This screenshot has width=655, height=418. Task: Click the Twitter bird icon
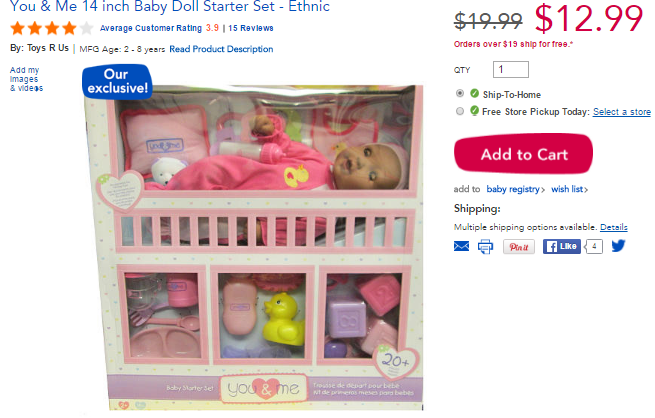618,246
